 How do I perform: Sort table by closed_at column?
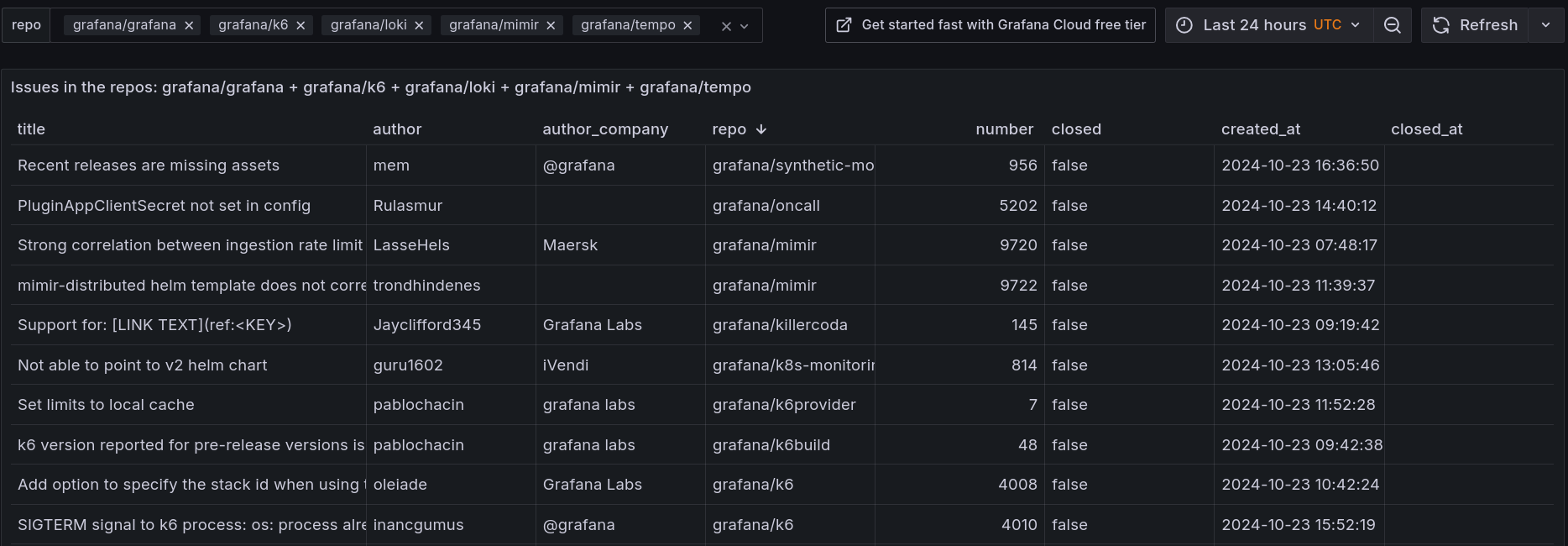(1426, 129)
